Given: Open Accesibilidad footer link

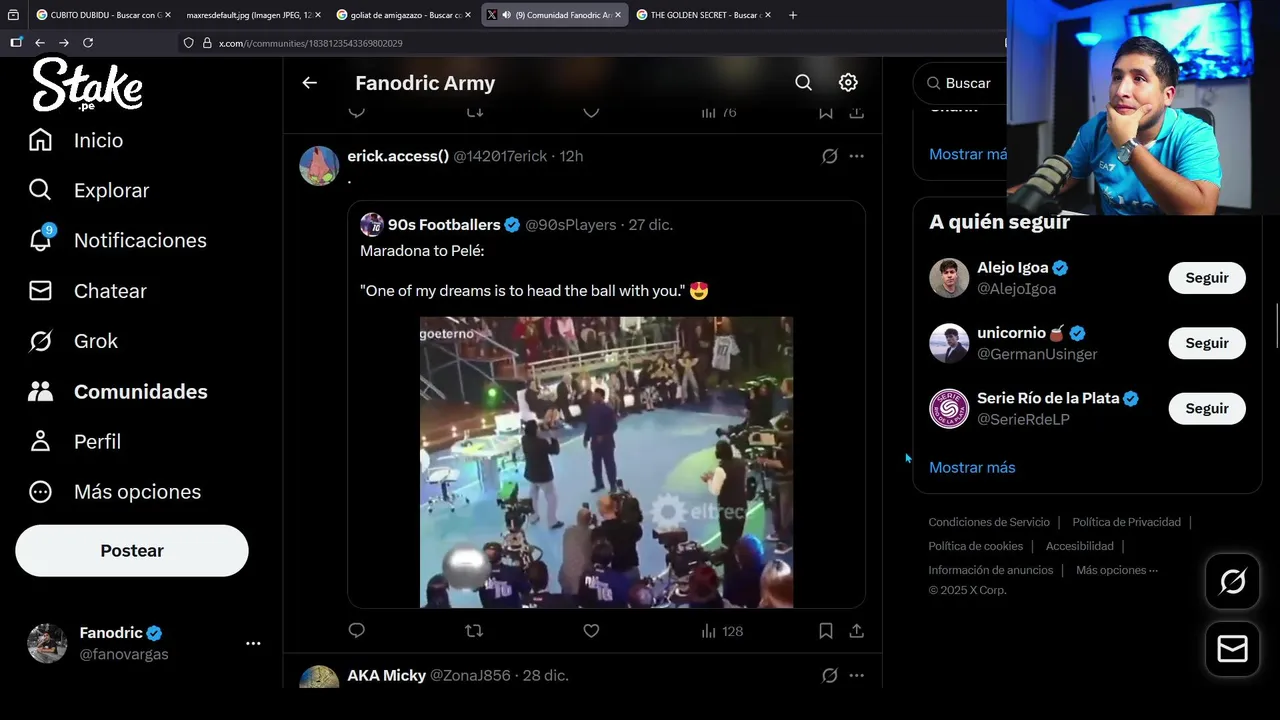Looking at the screenshot, I should (1079, 546).
